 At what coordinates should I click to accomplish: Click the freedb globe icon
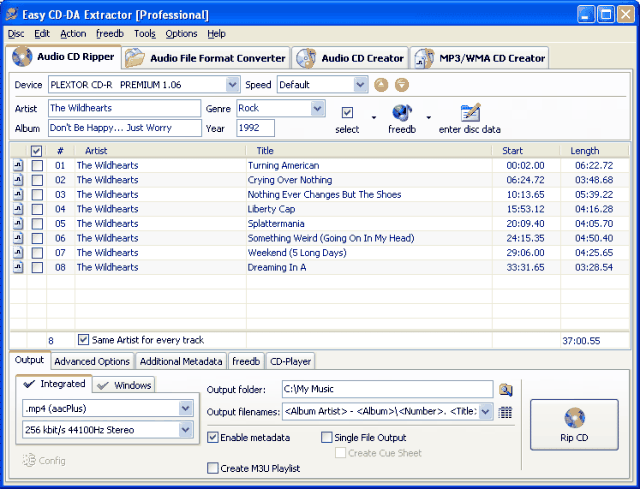click(402, 113)
